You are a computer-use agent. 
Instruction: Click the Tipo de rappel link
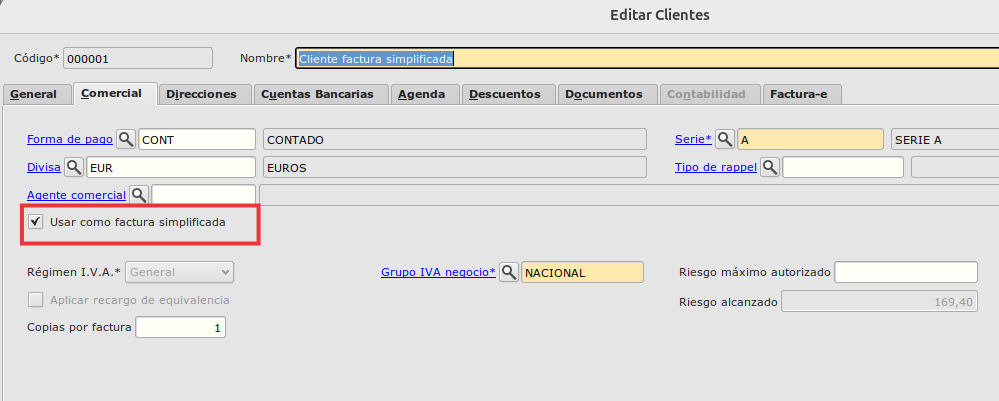point(715,167)
